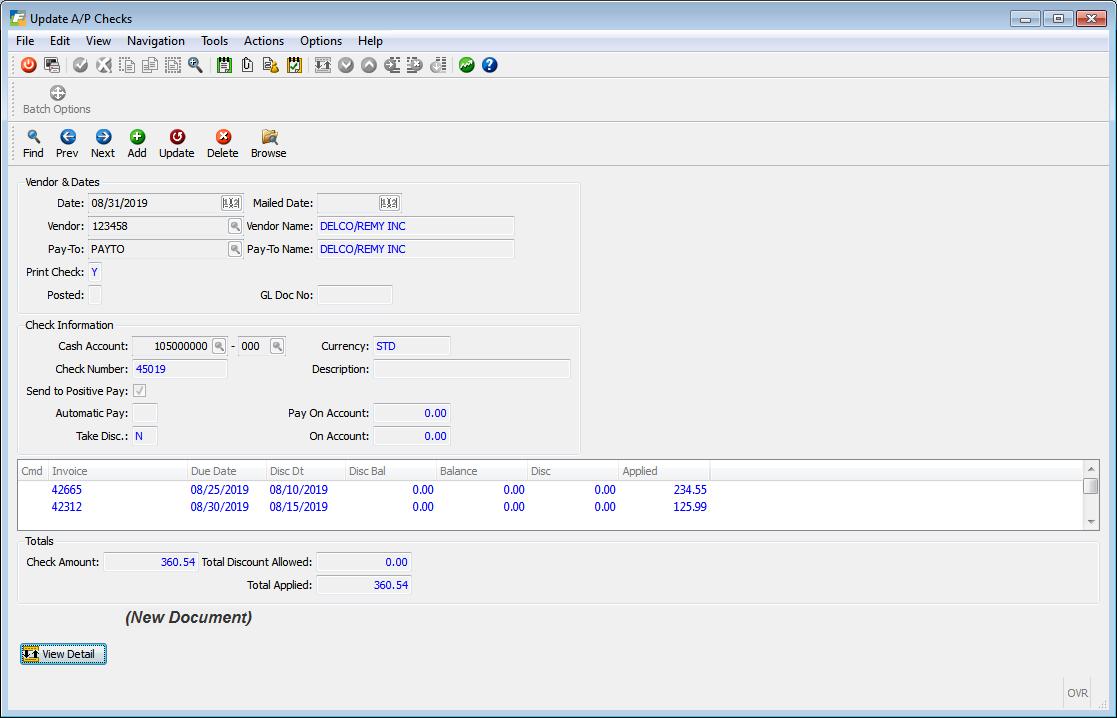
Task: Click the Posted checkbox
Action: point(93,295)
